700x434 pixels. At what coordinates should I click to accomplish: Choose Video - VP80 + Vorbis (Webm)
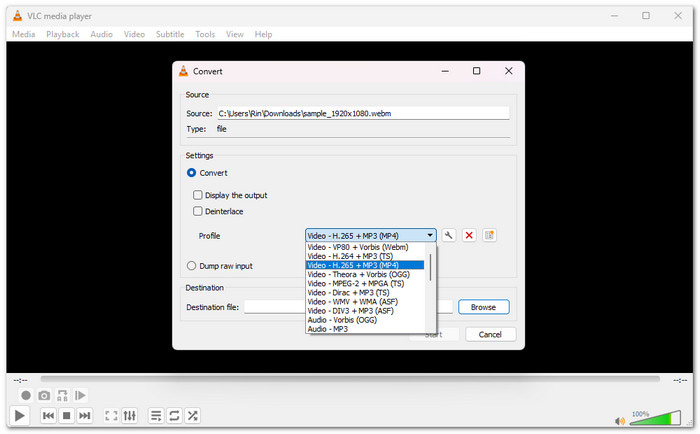[x=365, y=247]
